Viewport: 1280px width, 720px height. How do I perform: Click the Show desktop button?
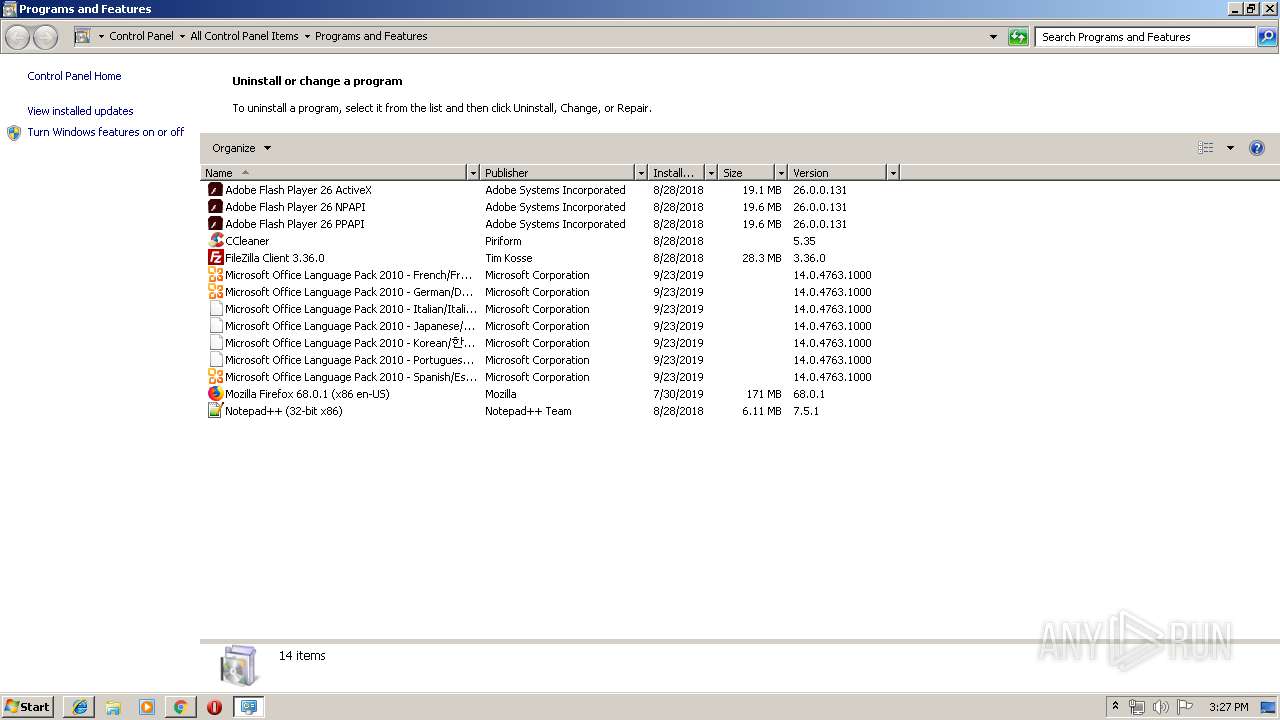1269,707
